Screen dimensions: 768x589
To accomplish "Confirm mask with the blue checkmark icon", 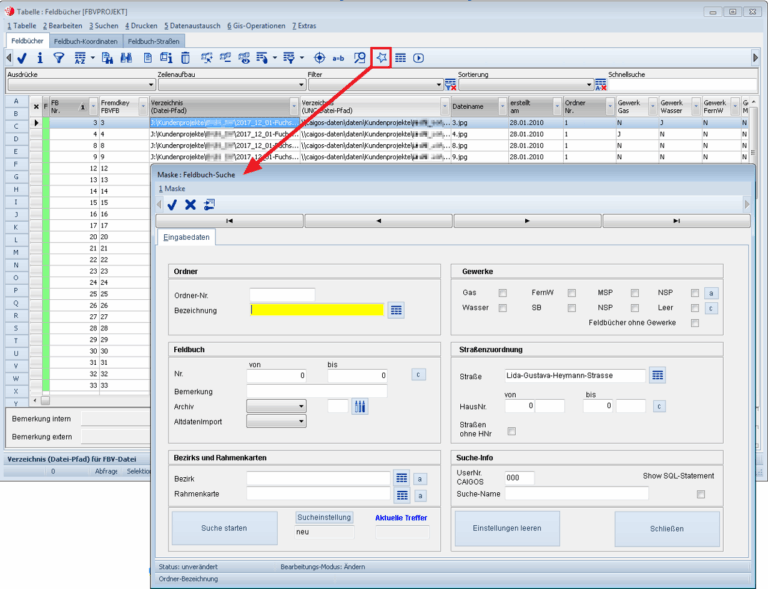I will [172, 204].
